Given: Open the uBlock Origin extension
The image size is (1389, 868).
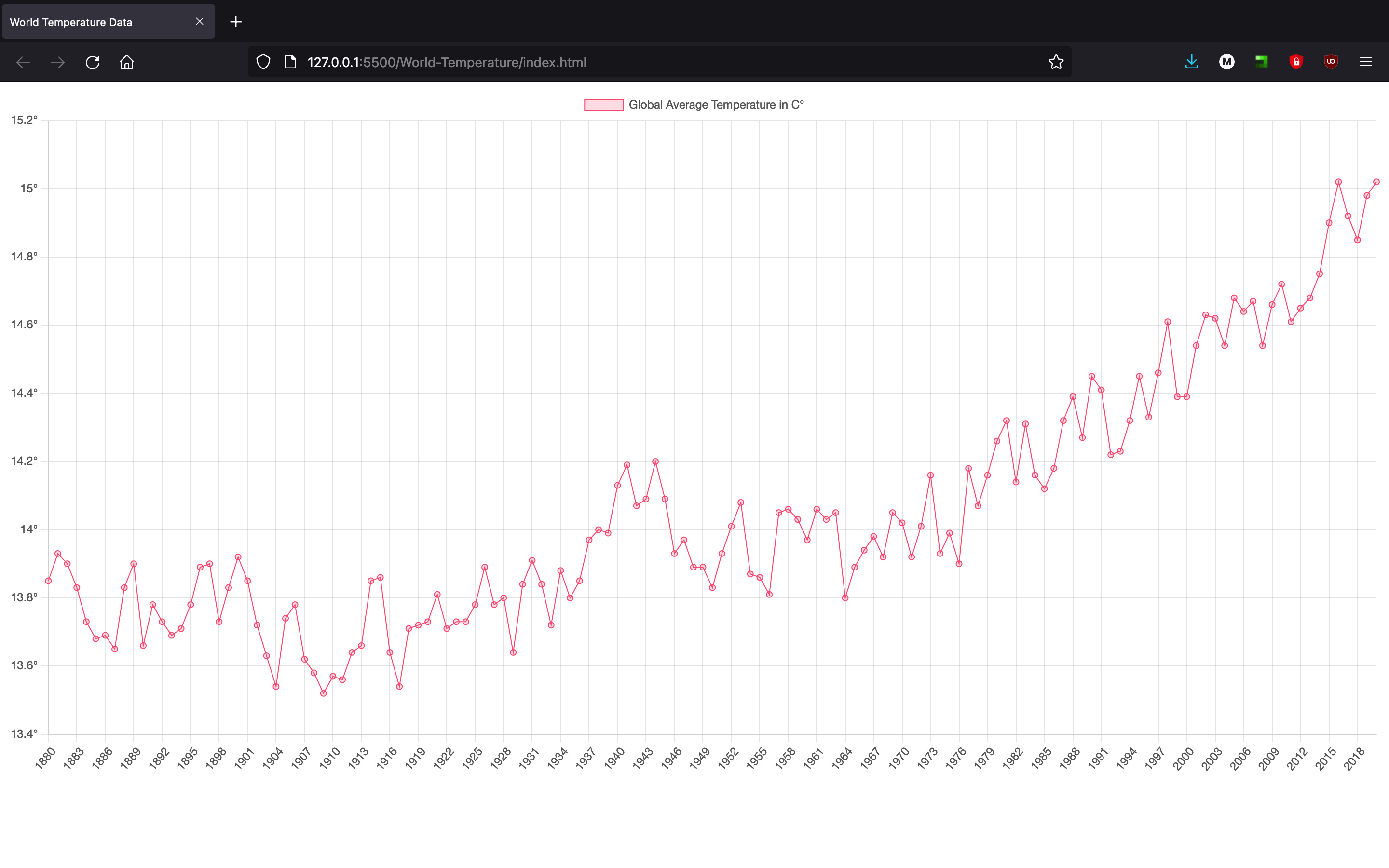Looking at the screenshot, I should point(1331,62).
